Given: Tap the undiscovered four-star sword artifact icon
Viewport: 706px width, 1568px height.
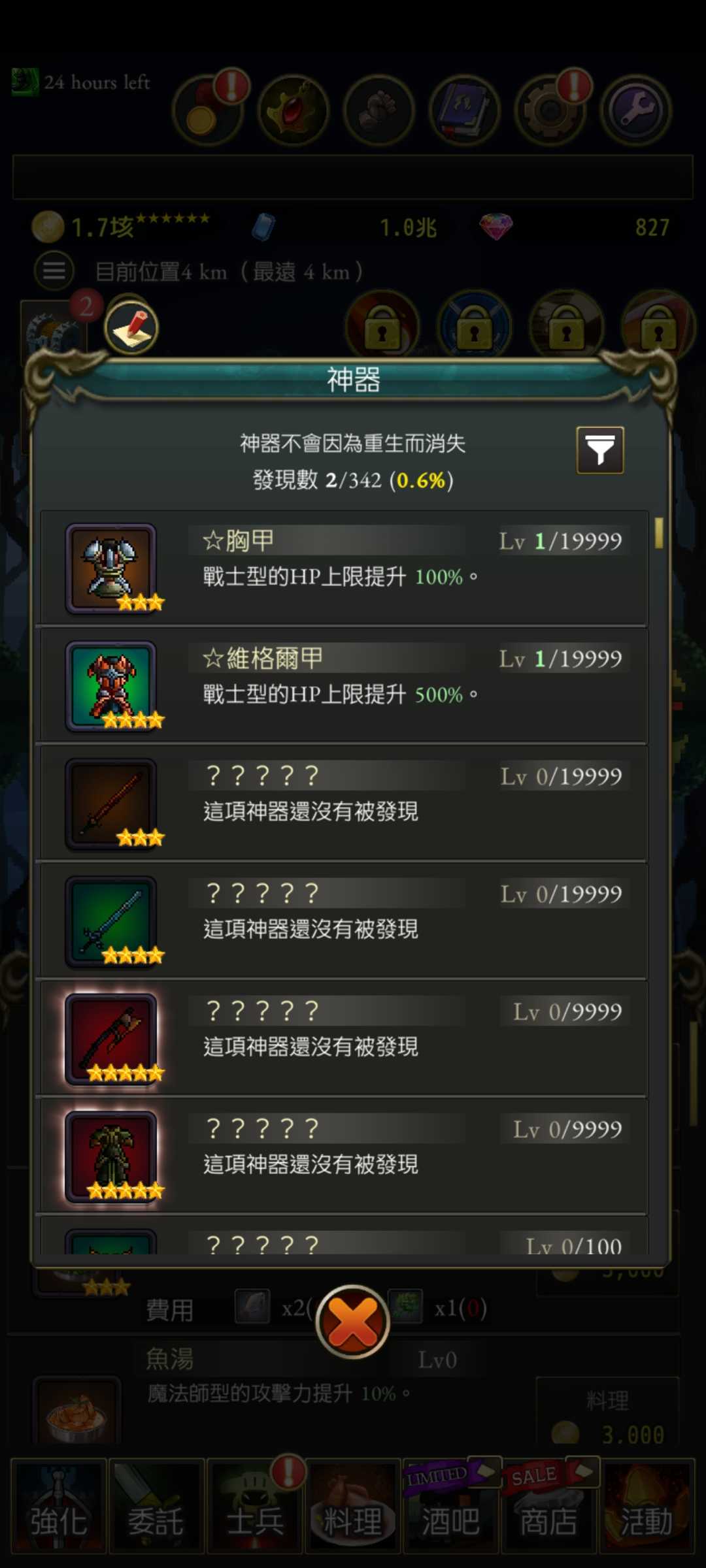Looking at the screenshot, I should point(111,921).
